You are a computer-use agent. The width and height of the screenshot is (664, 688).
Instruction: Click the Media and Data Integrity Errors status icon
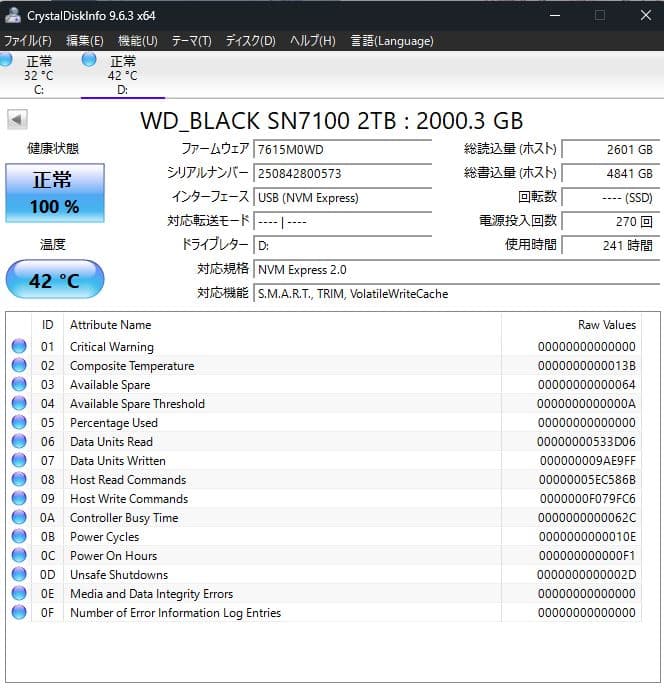19,593
